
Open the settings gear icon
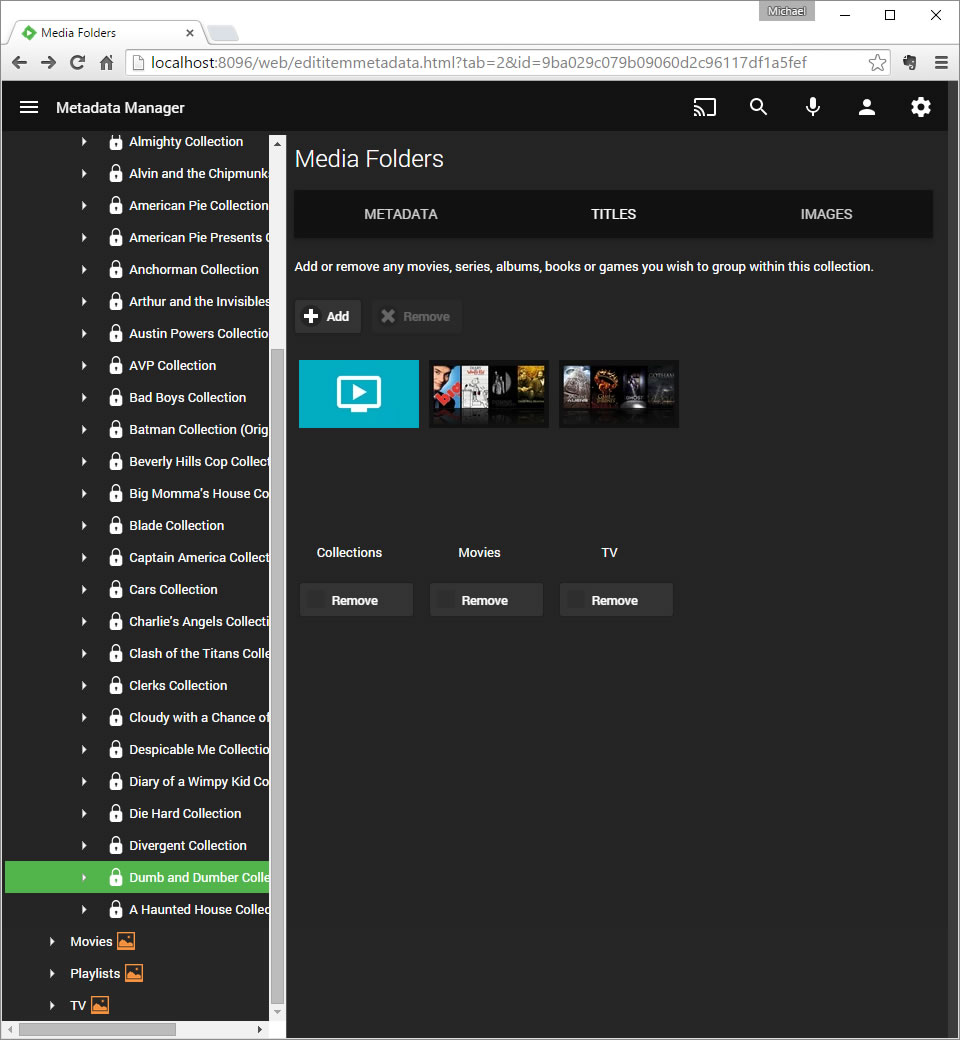point(921,107)
